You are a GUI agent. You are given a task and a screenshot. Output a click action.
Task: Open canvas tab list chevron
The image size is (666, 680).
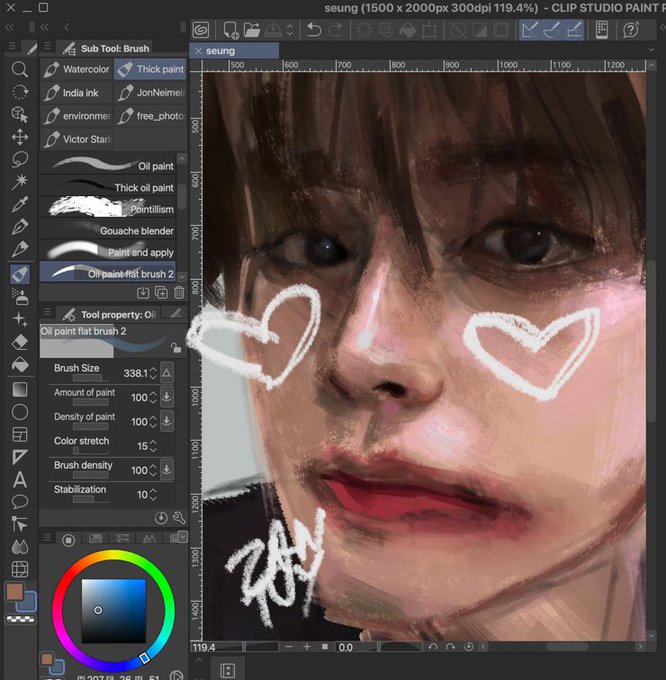click(x=651, y=50)
